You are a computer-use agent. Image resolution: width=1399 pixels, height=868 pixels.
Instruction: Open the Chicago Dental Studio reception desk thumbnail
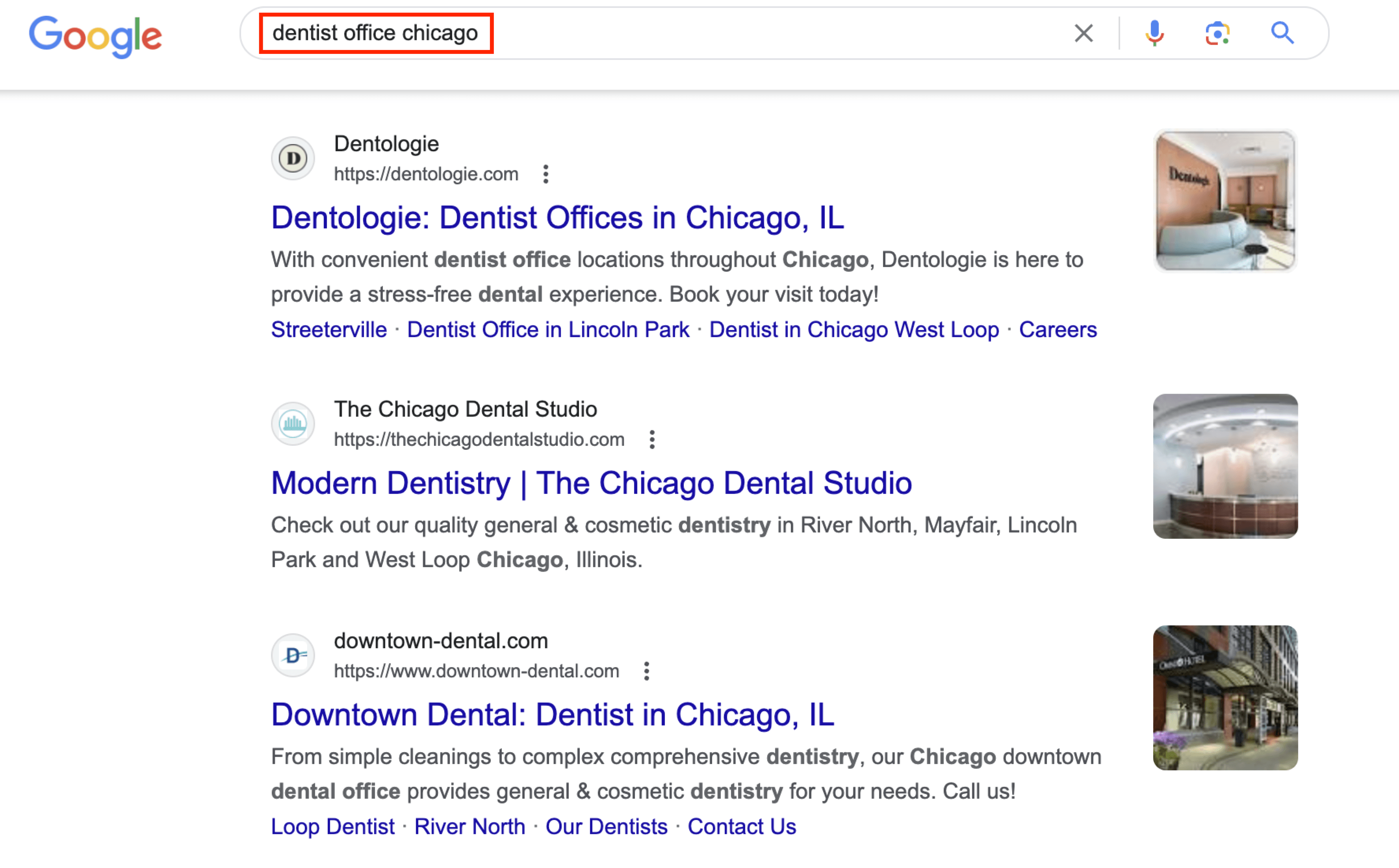(1225, 466)
